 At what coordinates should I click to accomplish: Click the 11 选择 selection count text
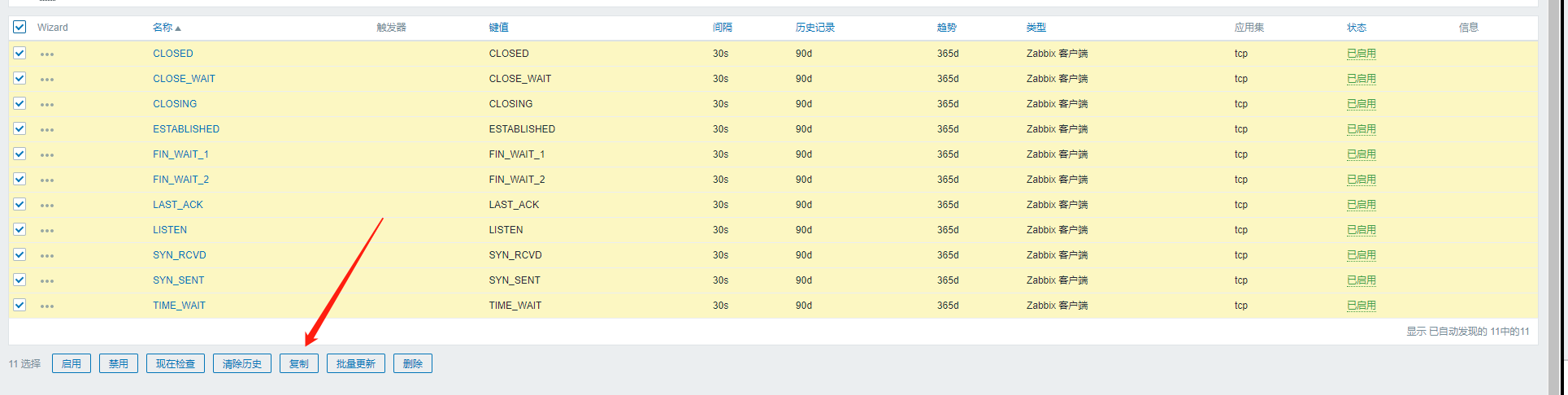click(24, 364)
